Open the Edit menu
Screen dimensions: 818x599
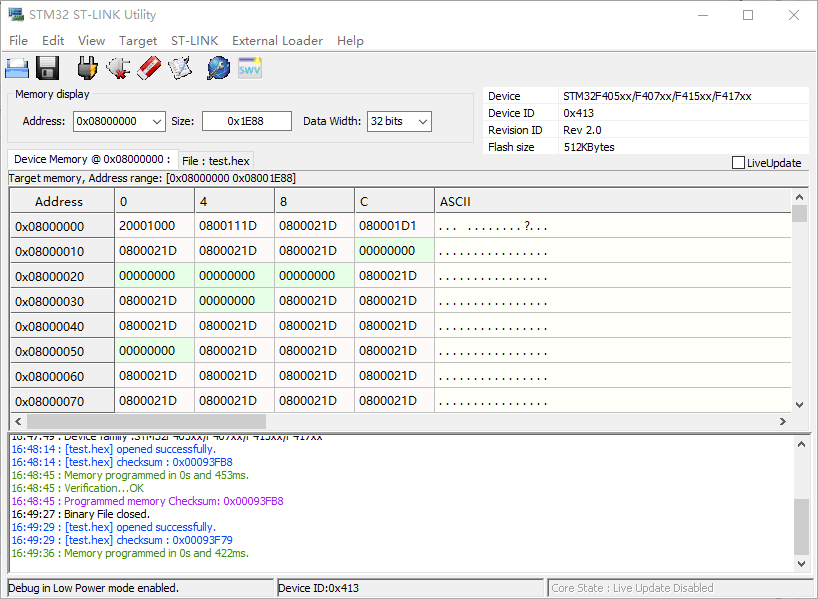pyautogui.click(x=53, y=41)
